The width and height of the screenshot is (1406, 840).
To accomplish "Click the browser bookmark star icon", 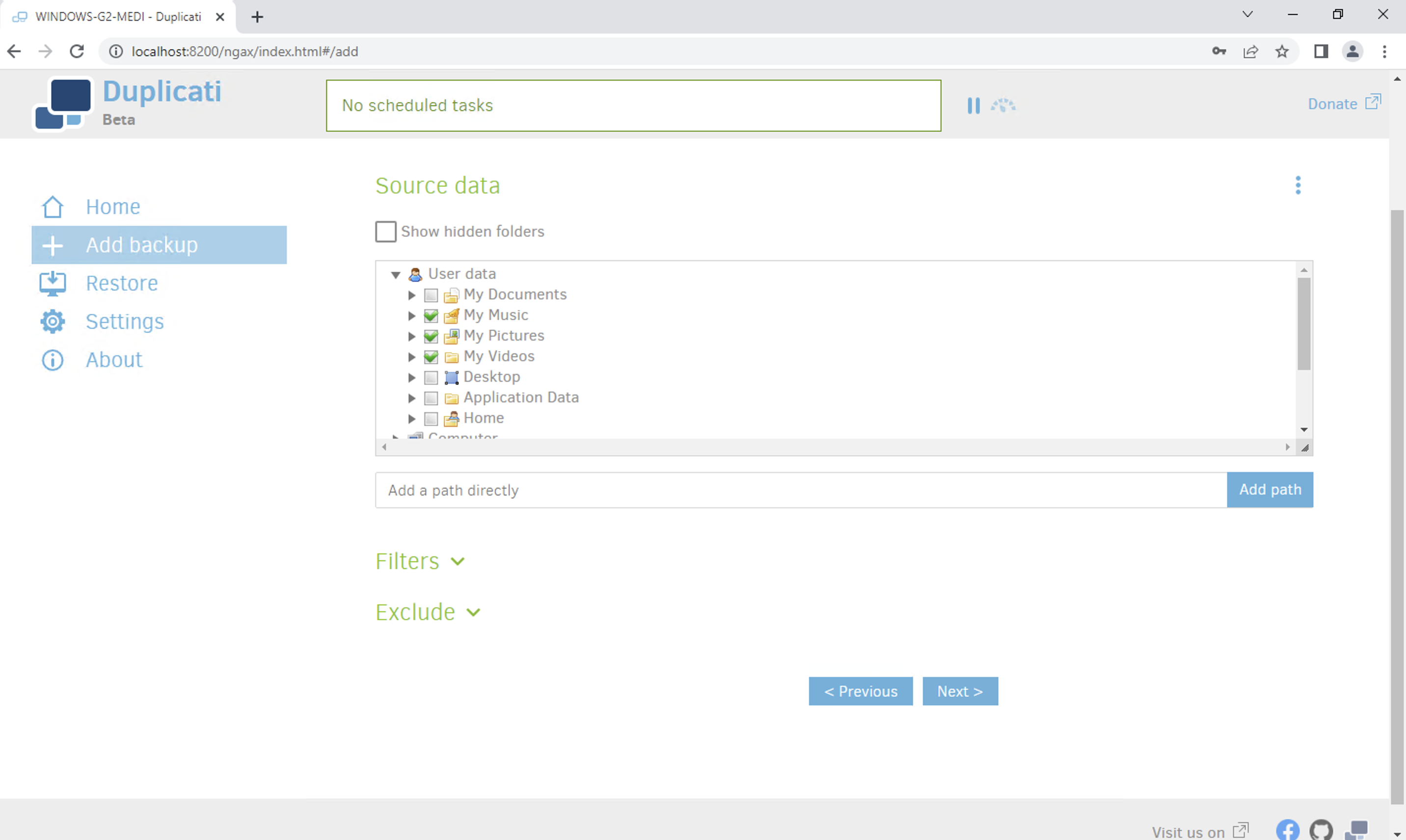I will [1282, 52].
